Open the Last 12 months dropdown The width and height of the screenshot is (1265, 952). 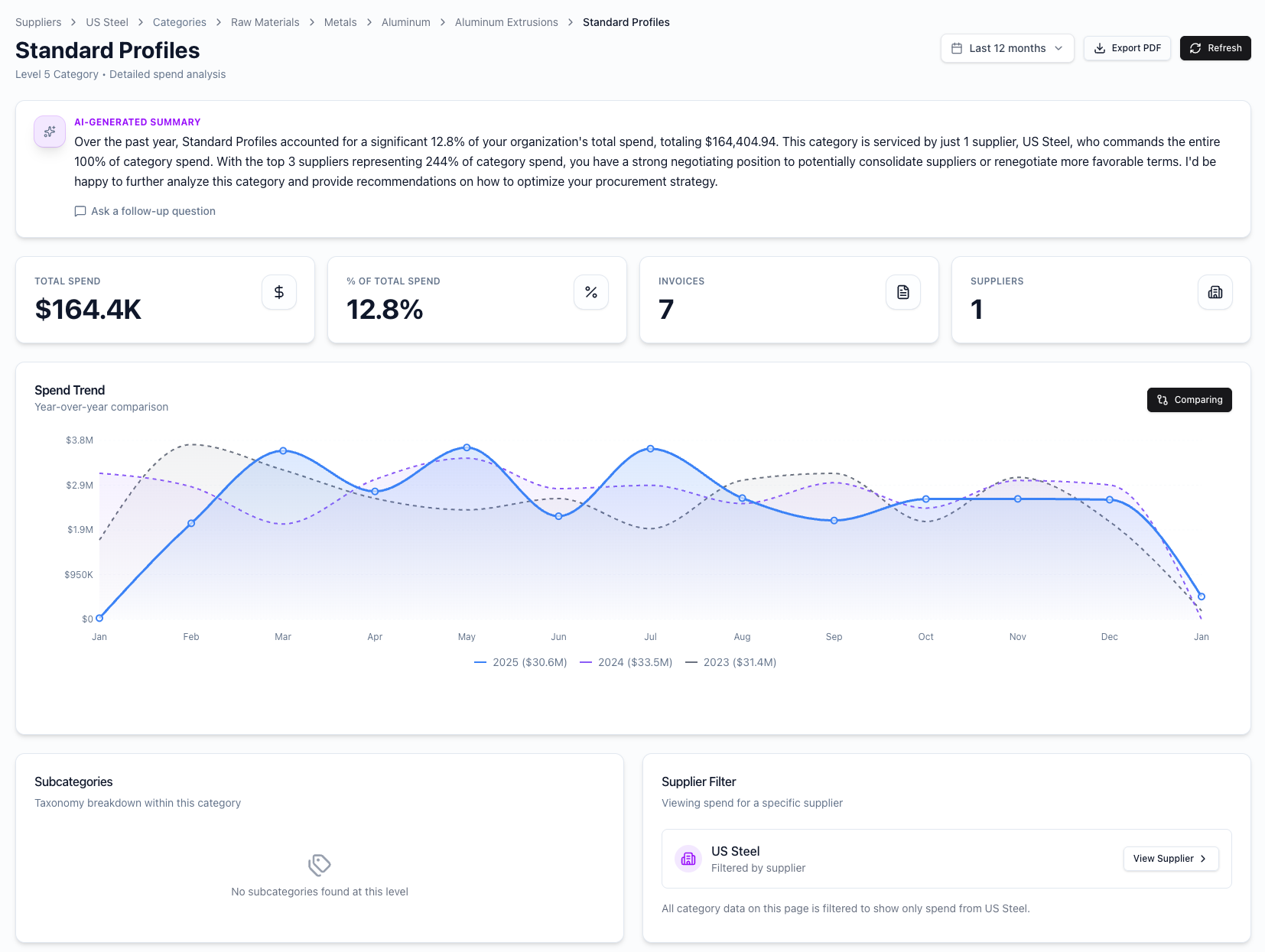click(x=1007, y=48)
